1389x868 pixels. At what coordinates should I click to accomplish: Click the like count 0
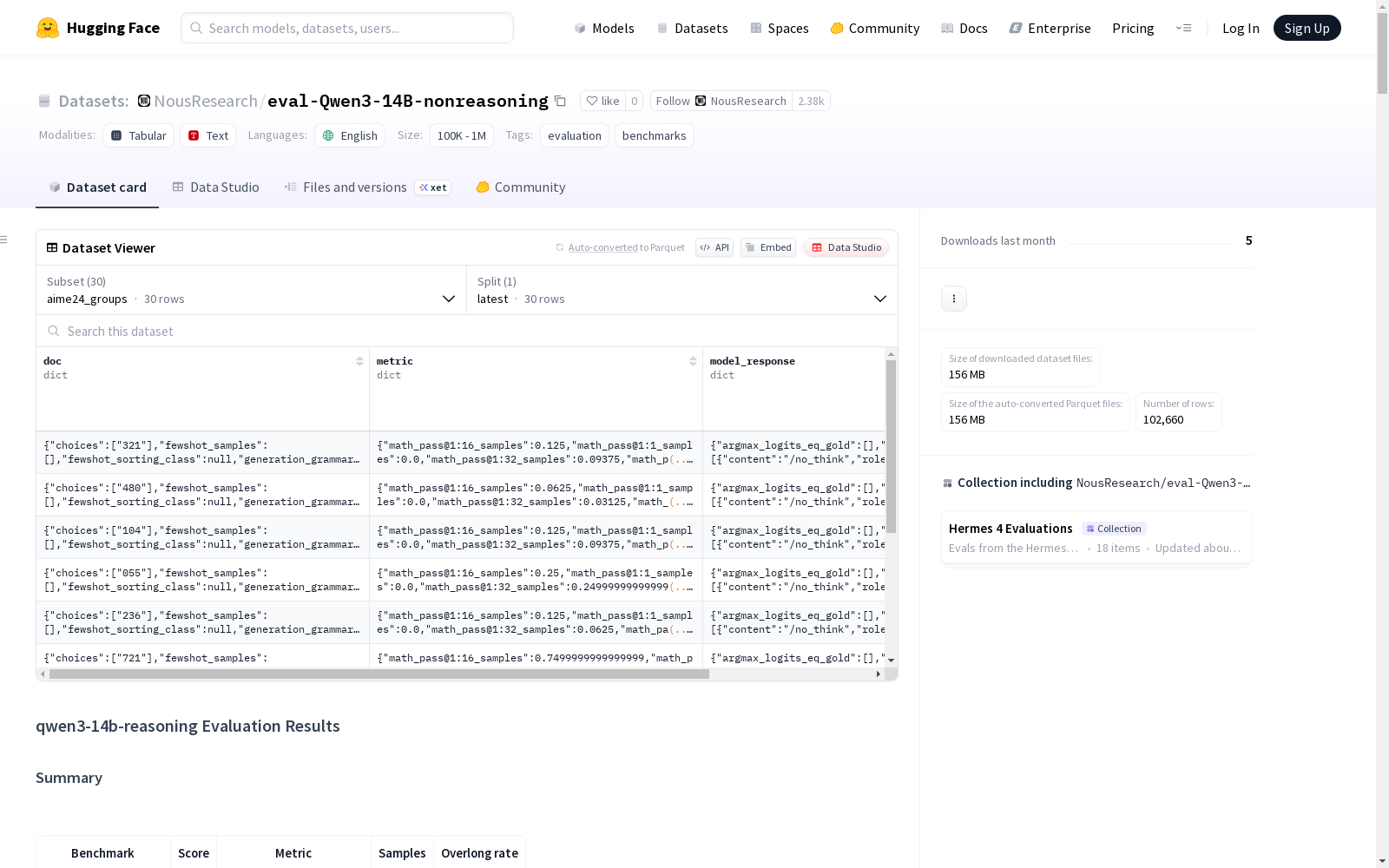click(635, 101)
